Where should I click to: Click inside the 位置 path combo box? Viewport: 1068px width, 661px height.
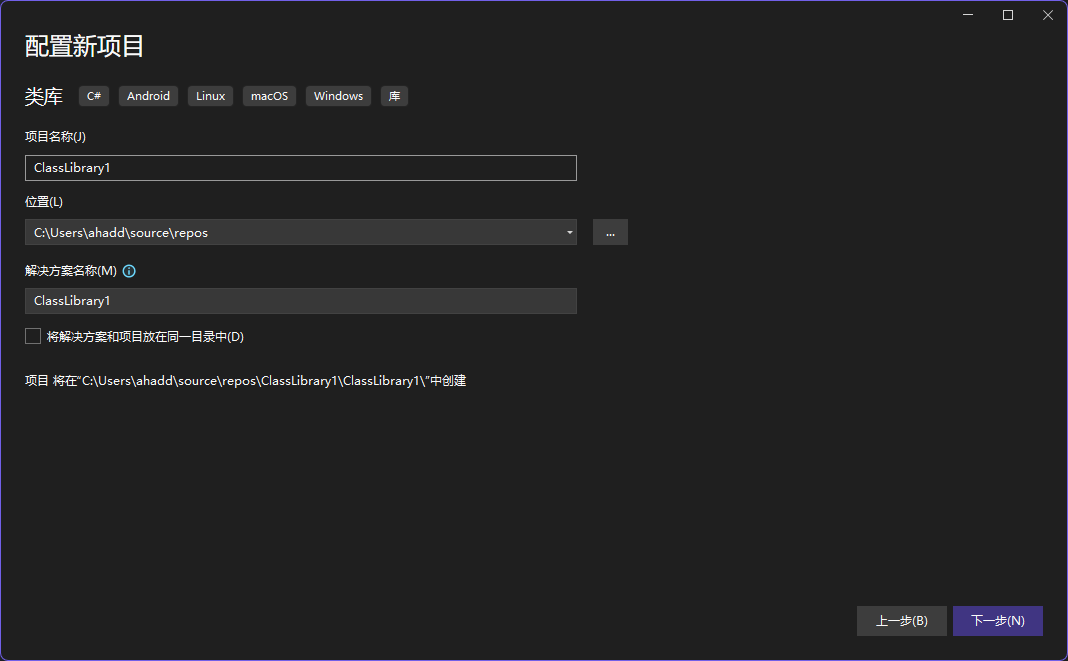[x=290, y=232]
